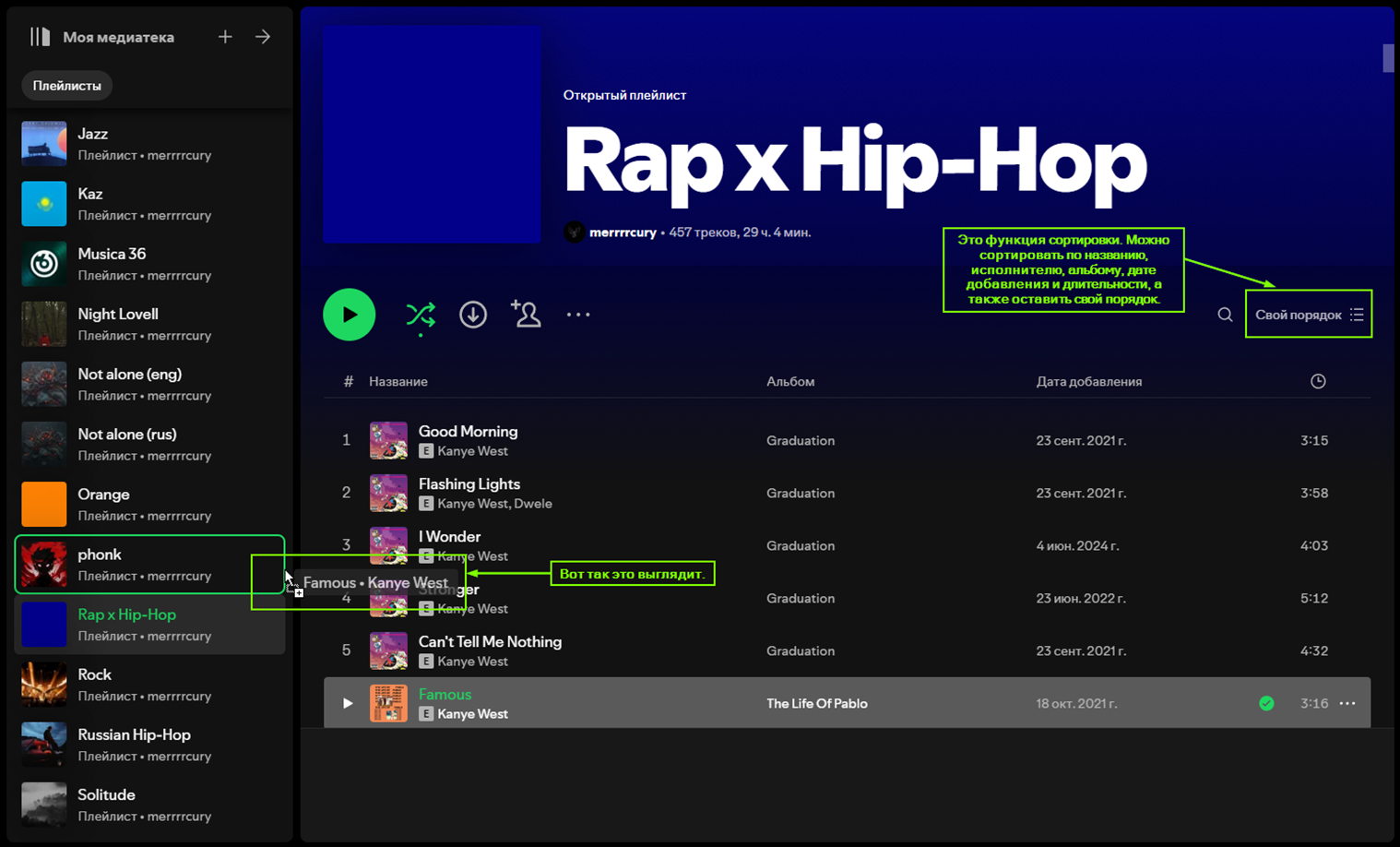Viewport: 1400px width, 847px height.
Task: Open the Not alone (rus) playlist
Action: [x=150, y=444]
